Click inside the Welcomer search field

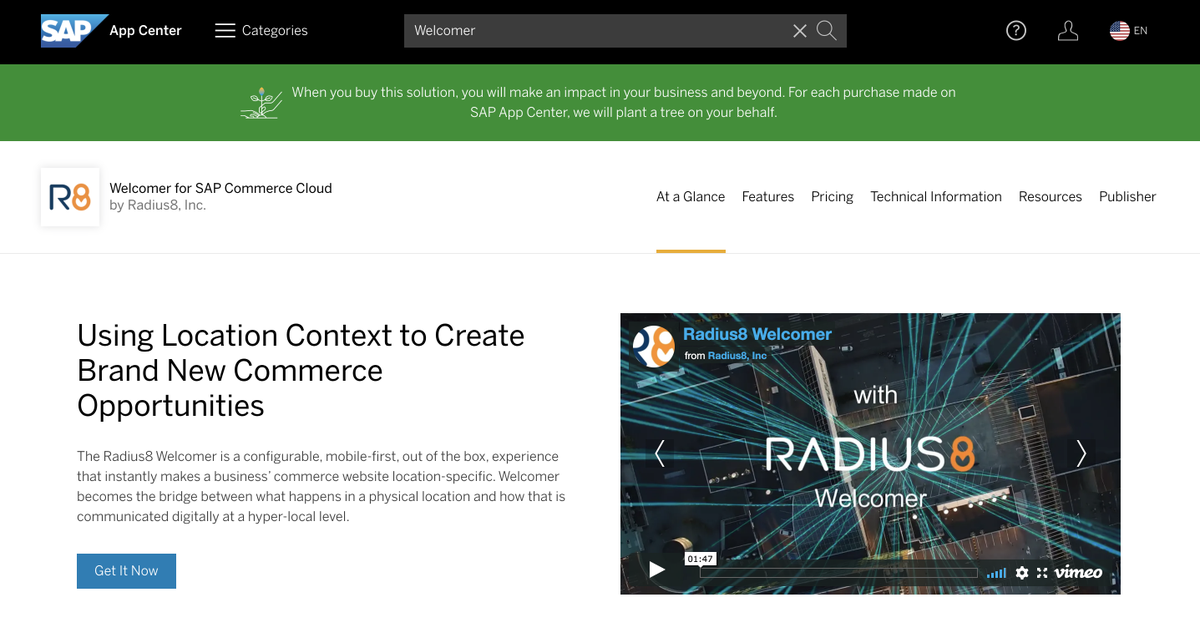pyautogui.click(x=600, y=30)
